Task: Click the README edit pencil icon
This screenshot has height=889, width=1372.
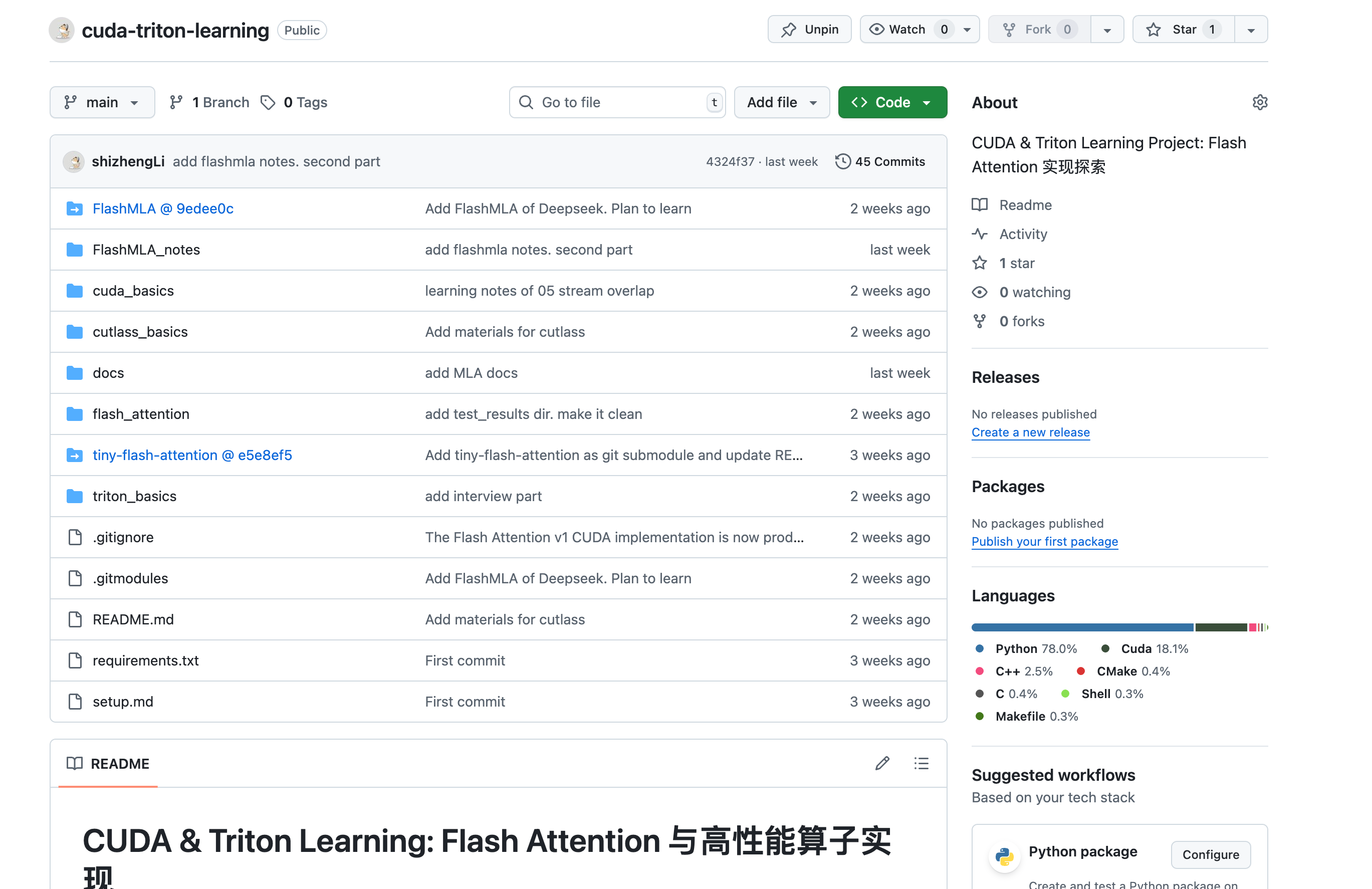Action: point(882,763)
